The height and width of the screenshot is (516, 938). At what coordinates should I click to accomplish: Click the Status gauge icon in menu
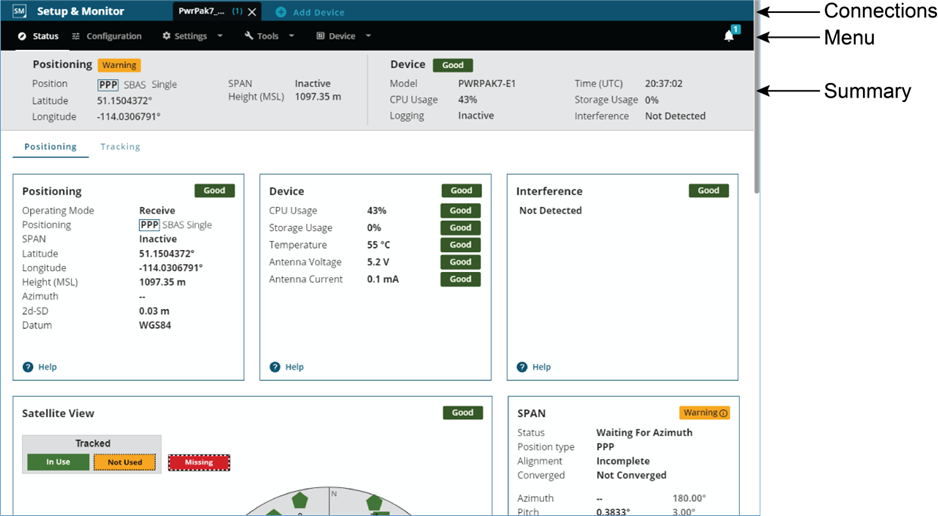[x=22, y=36]
